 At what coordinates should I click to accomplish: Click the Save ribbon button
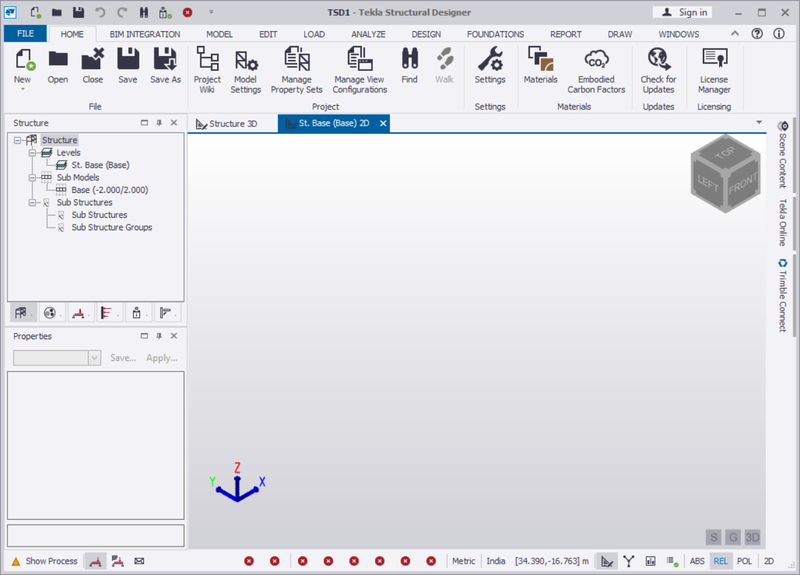[x=128, y=65]
